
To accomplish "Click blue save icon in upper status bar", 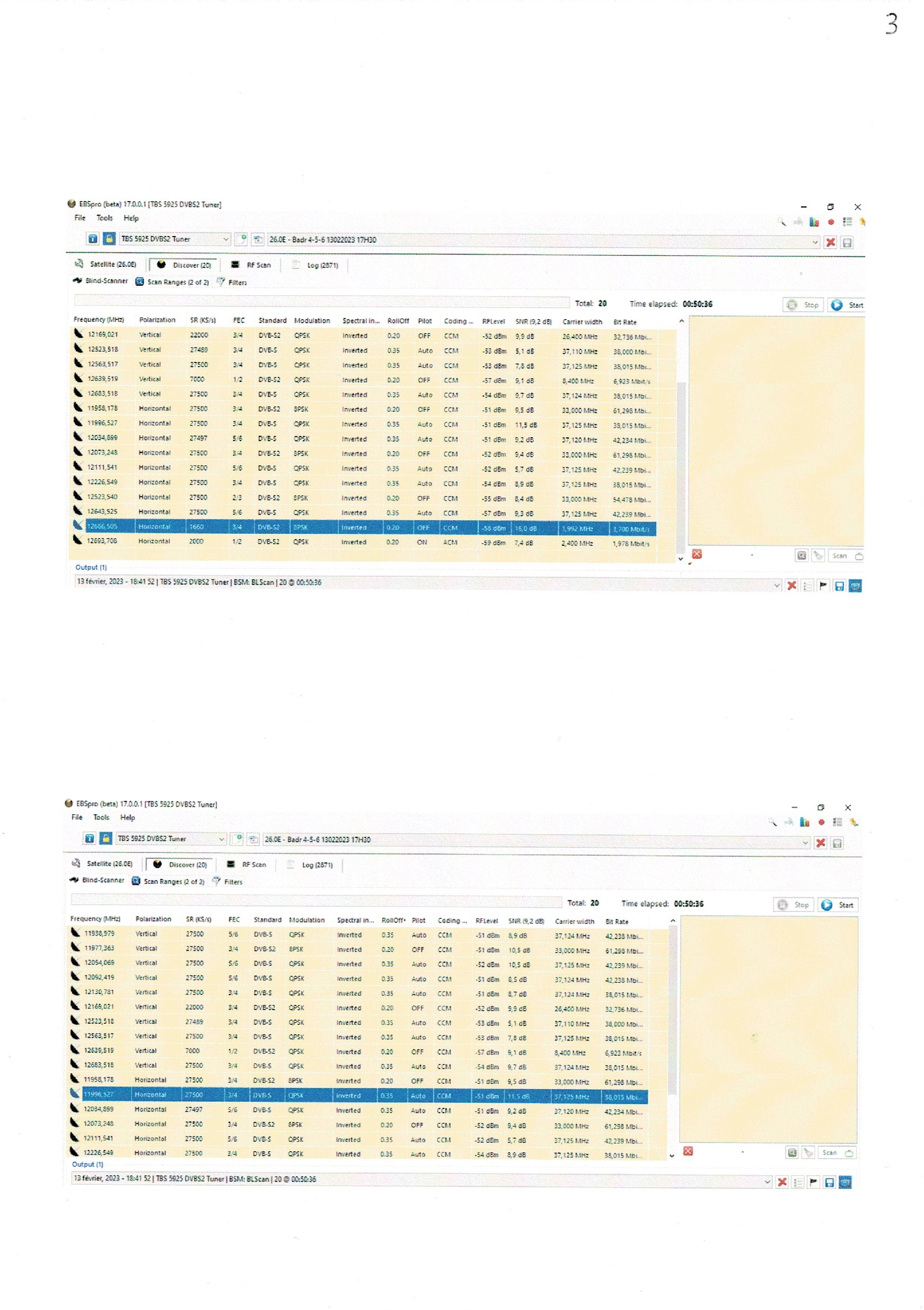I will click(839, 587).
